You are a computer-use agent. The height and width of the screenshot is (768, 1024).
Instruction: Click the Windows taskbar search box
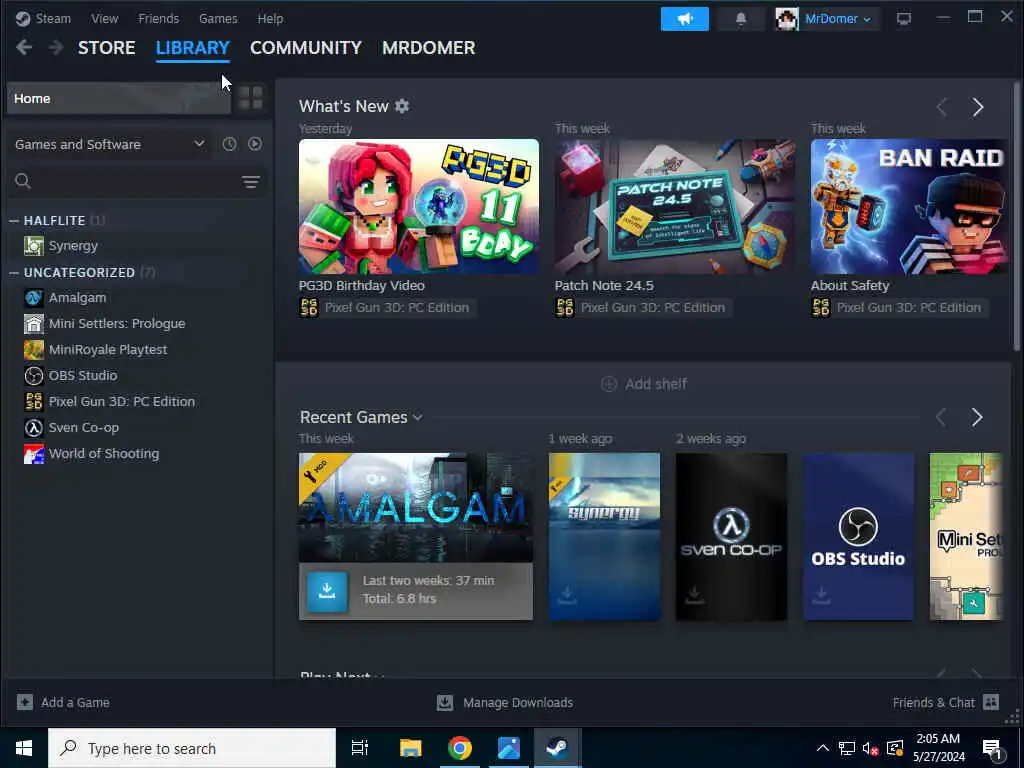point(192,748)
